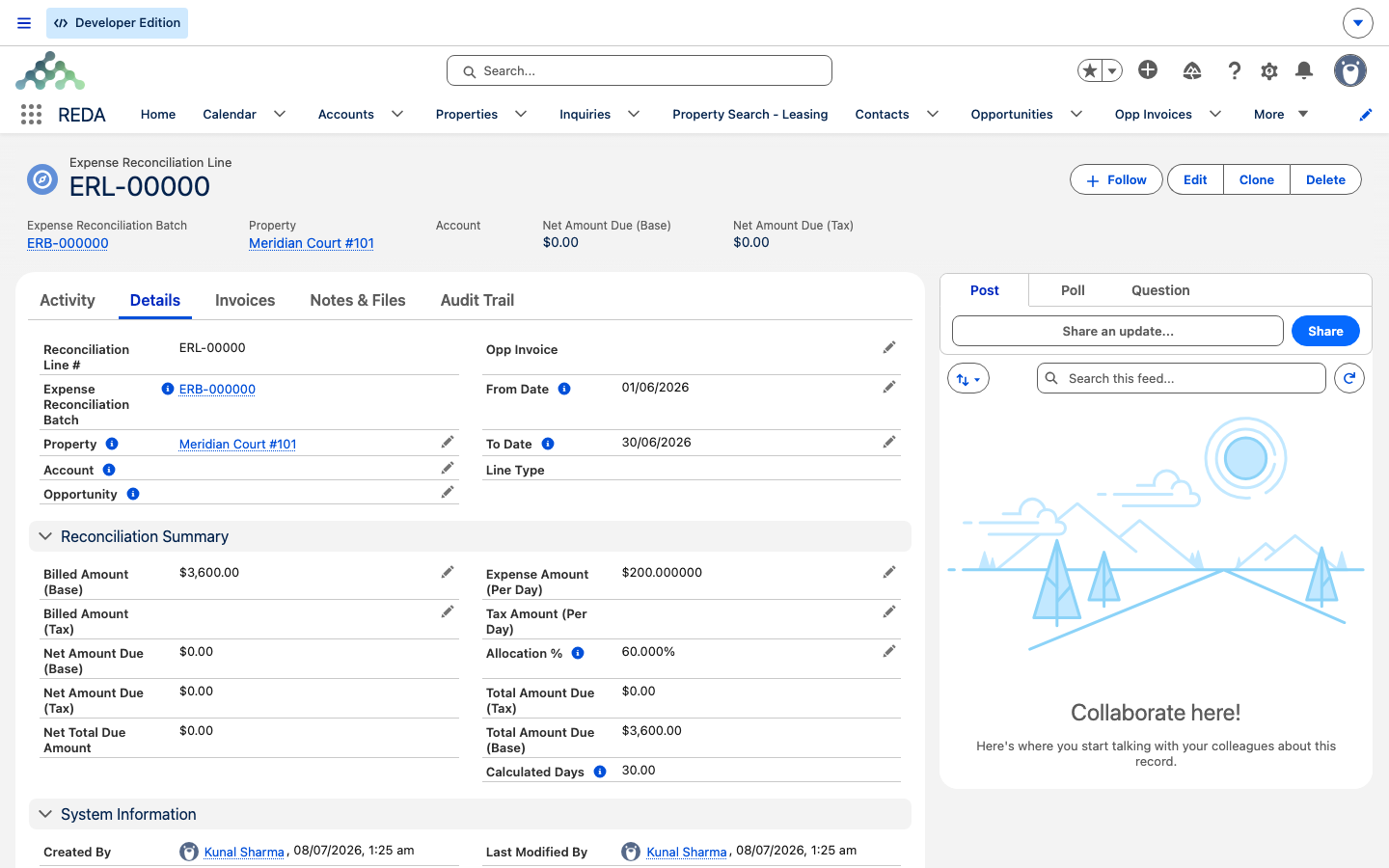The width and height of the screenshot is (1389, 868).
Task: Select the Poll tab in feed
Action: click(1073, 290)
